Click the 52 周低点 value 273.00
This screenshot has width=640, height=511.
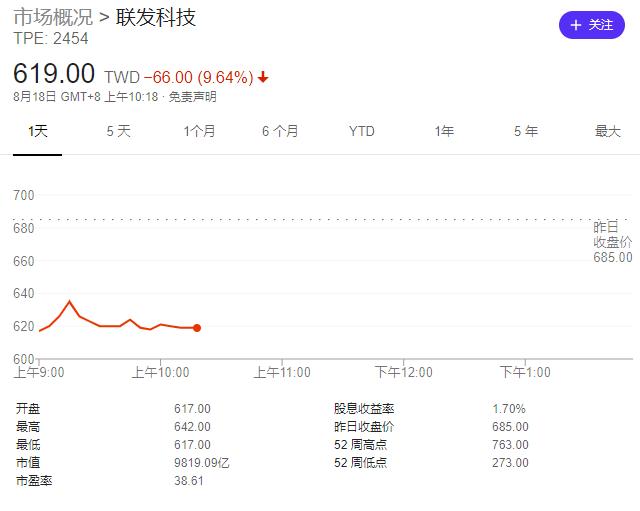pos(510,462)
